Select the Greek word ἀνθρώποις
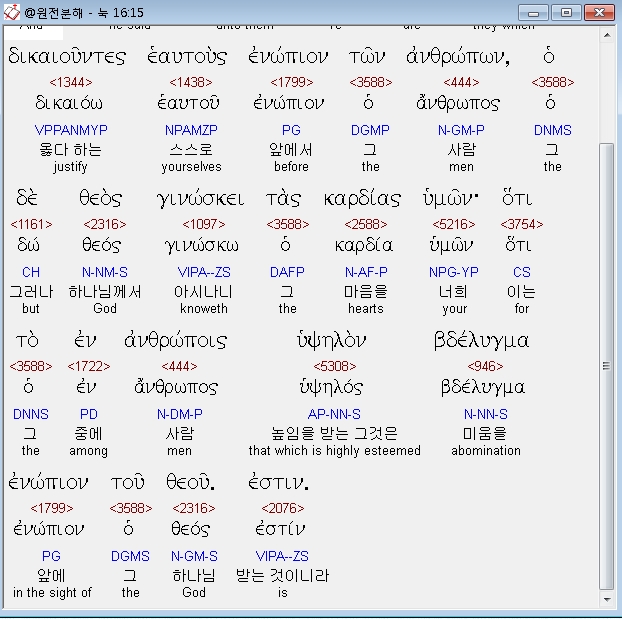Viewport: 622px width, 619px height. pyautogui.click(x=175, y=340)
